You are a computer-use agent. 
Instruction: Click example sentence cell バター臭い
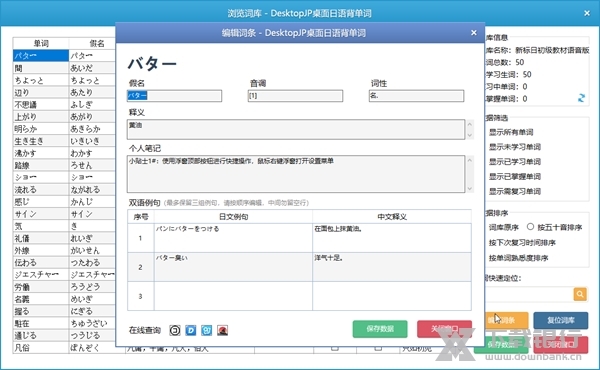coord(233,267)
